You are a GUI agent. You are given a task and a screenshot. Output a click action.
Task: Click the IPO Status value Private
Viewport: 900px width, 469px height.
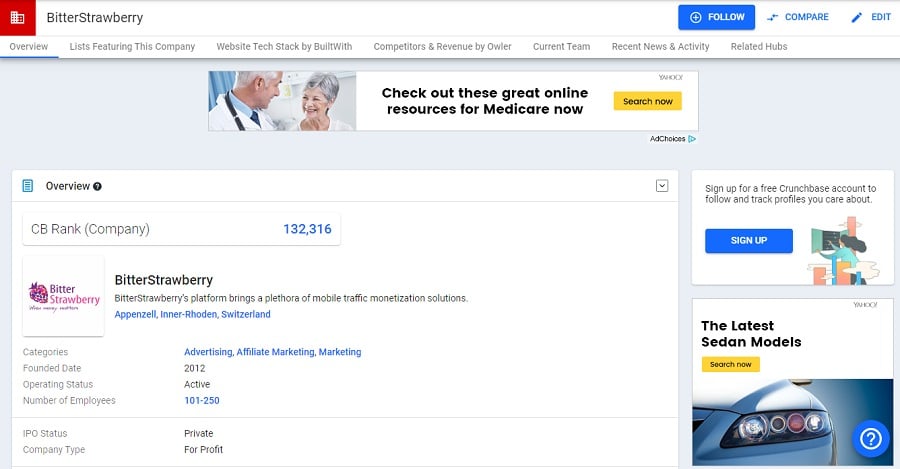pyautogui.click(x=199, y=433)
